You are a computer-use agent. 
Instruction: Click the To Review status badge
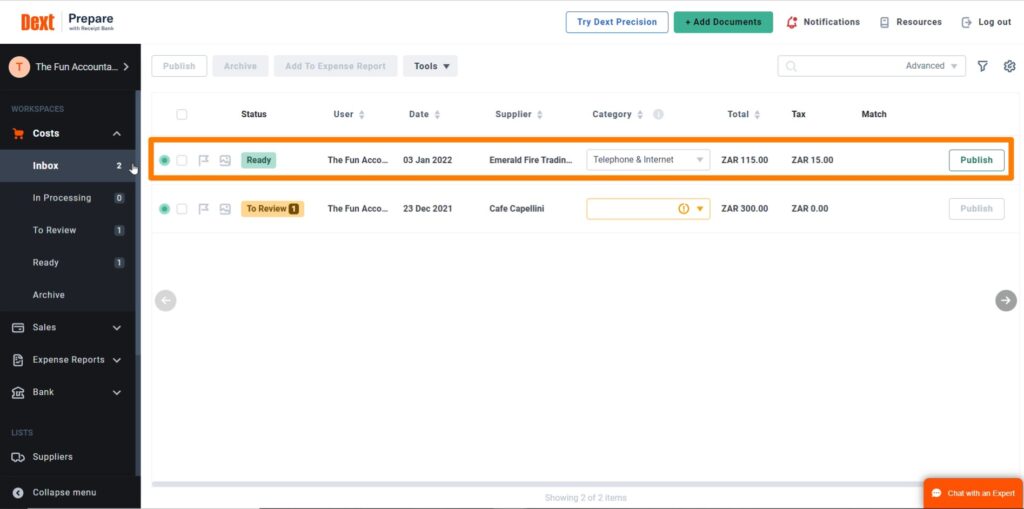[272, 209]
